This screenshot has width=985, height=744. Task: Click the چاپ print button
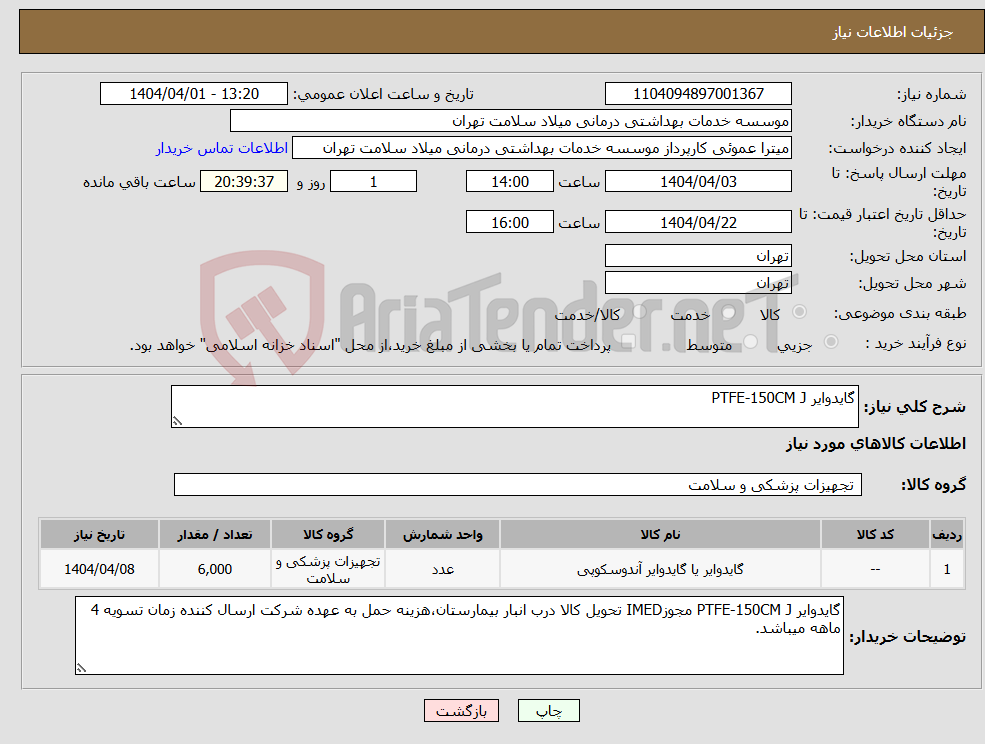coord(548,711)
